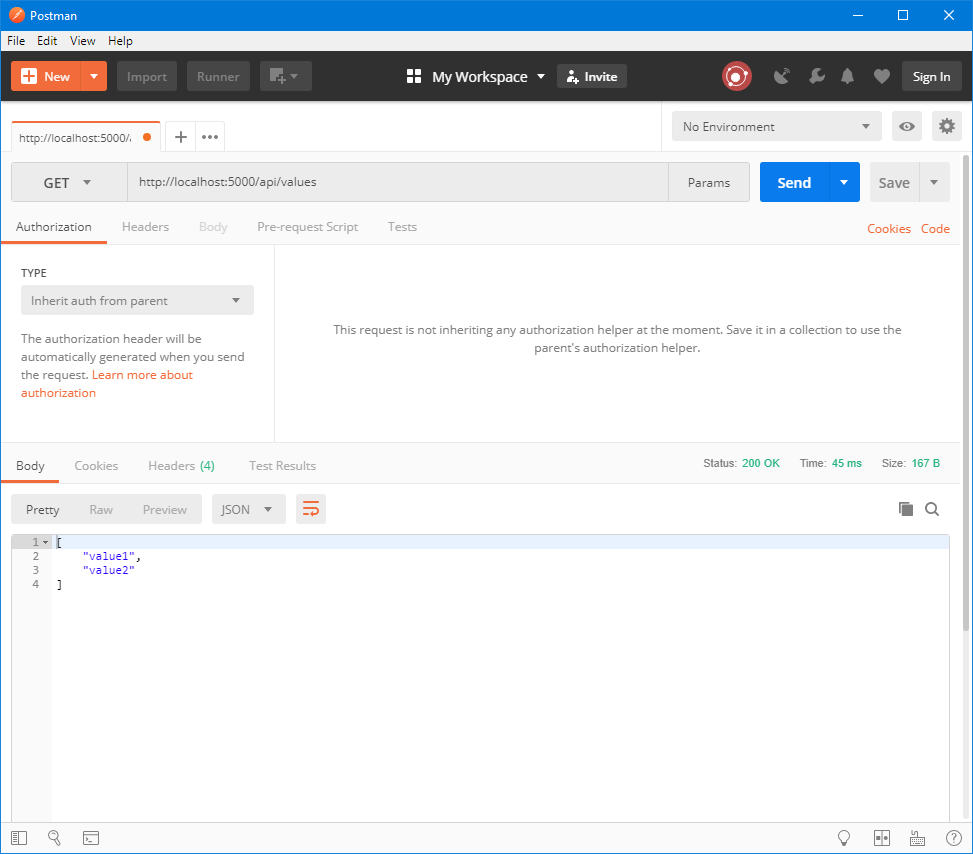Open Bootcamp lightbulb icon
The image size is (973, 854).
pyautogui.click(x=844, y=838)
